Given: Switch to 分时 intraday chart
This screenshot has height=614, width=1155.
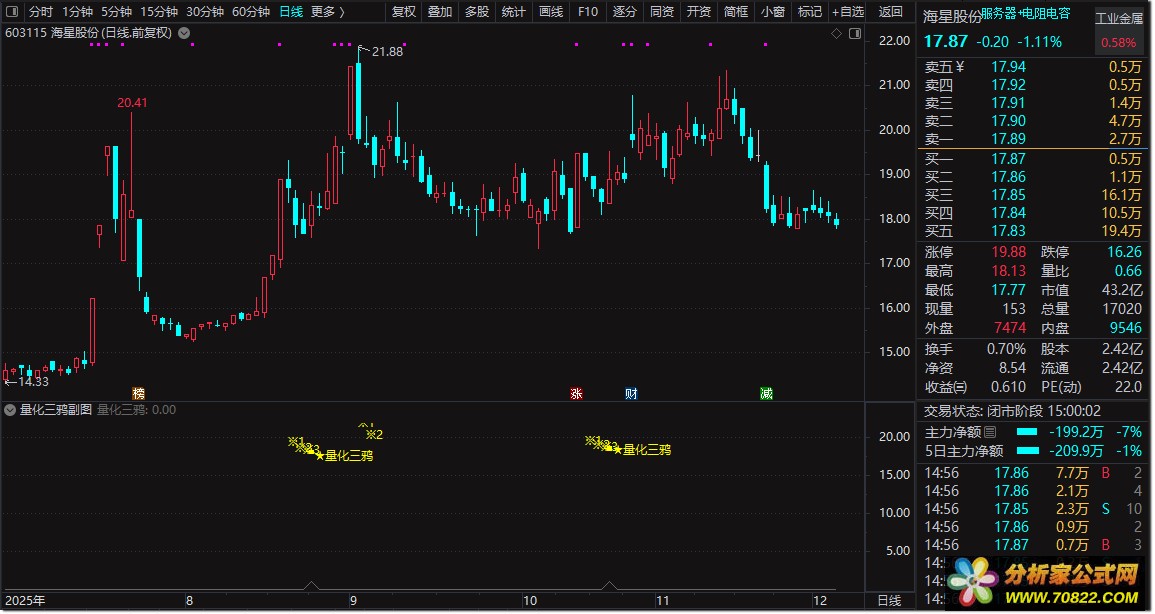Looking at the screenshot, I should [x=41, y=12].
